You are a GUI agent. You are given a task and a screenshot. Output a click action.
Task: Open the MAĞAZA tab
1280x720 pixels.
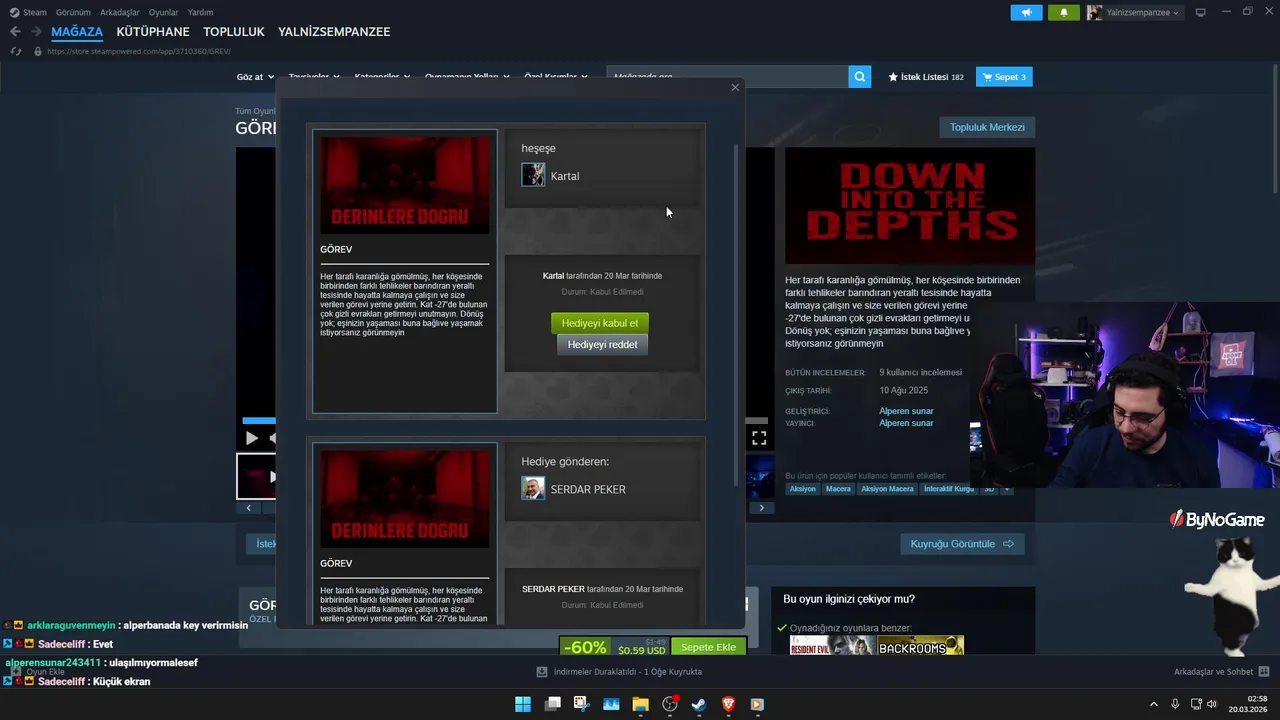pos(77,32)
